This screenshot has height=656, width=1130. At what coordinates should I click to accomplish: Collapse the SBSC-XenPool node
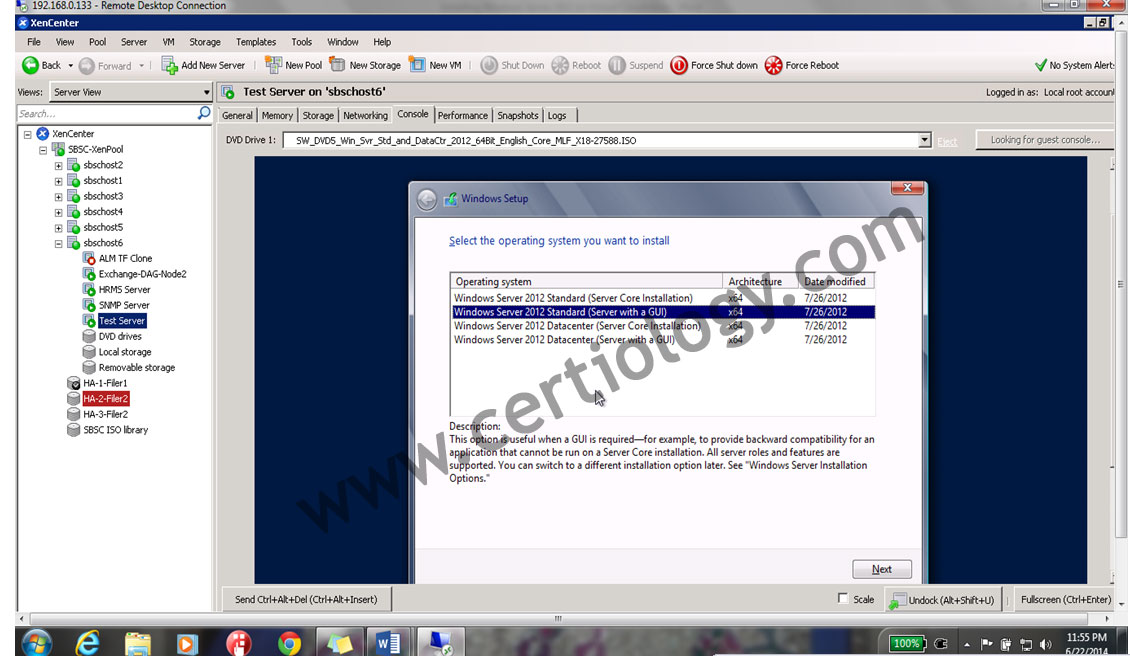(x=43, y=150)
